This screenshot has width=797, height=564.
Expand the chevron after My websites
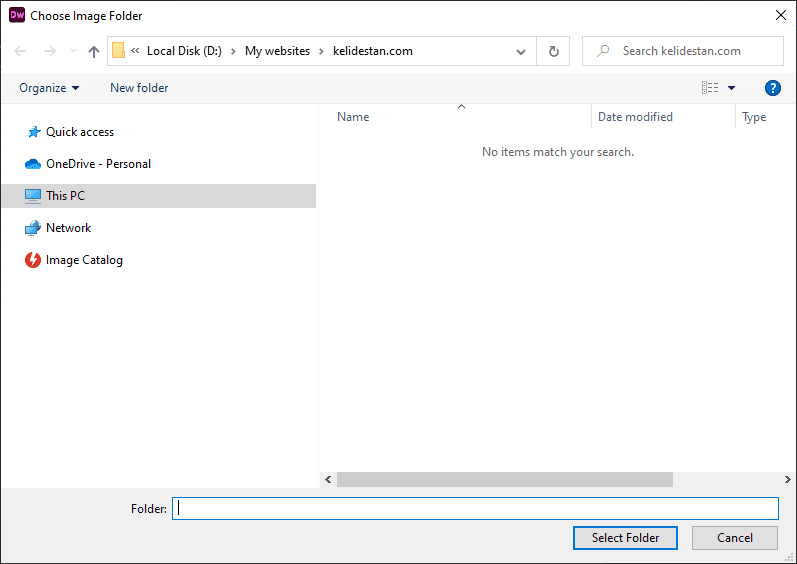tap(321, 51)
